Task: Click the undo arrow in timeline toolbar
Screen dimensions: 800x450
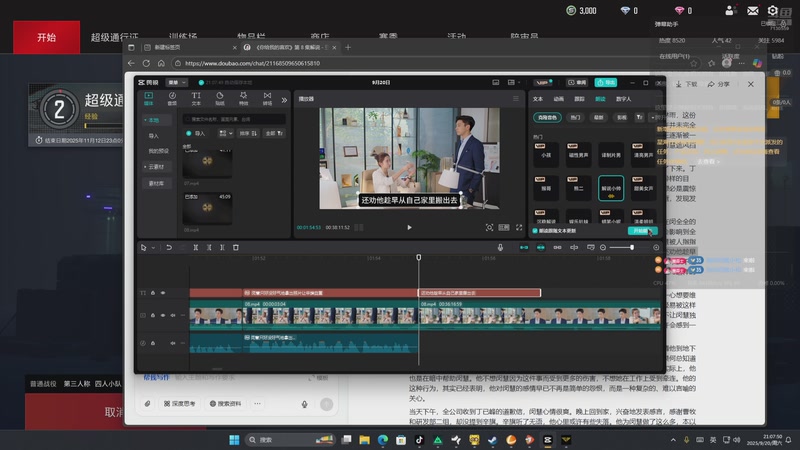Action: pyautogui.click(x=168, y=247)
